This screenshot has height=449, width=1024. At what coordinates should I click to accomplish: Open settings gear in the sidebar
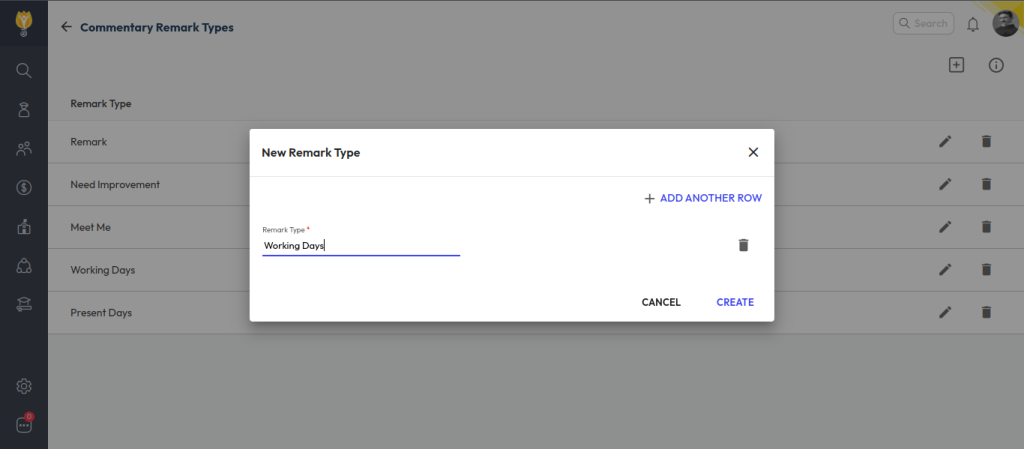coord(24,386)
